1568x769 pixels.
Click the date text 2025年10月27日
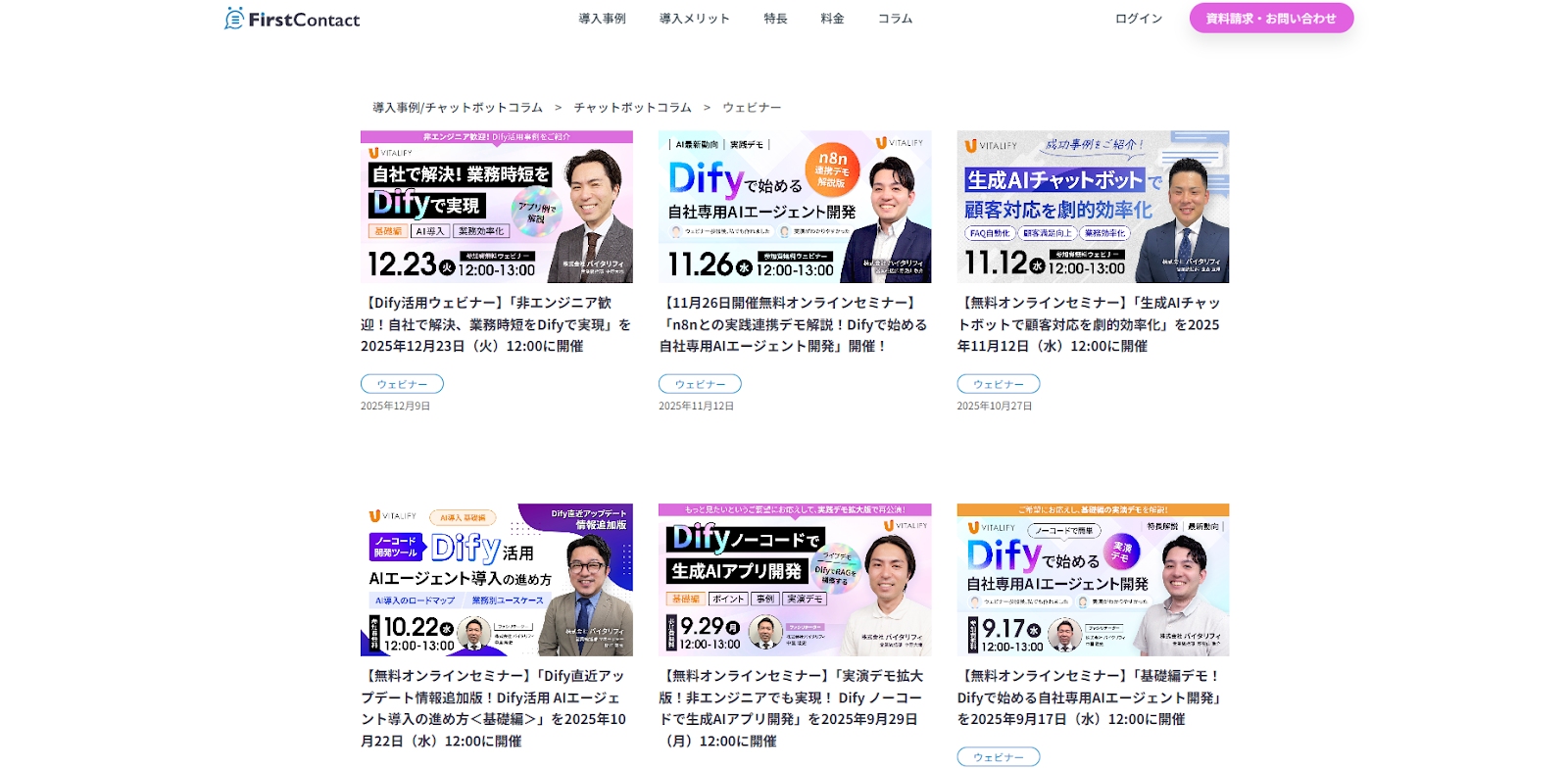pos(995,406)
